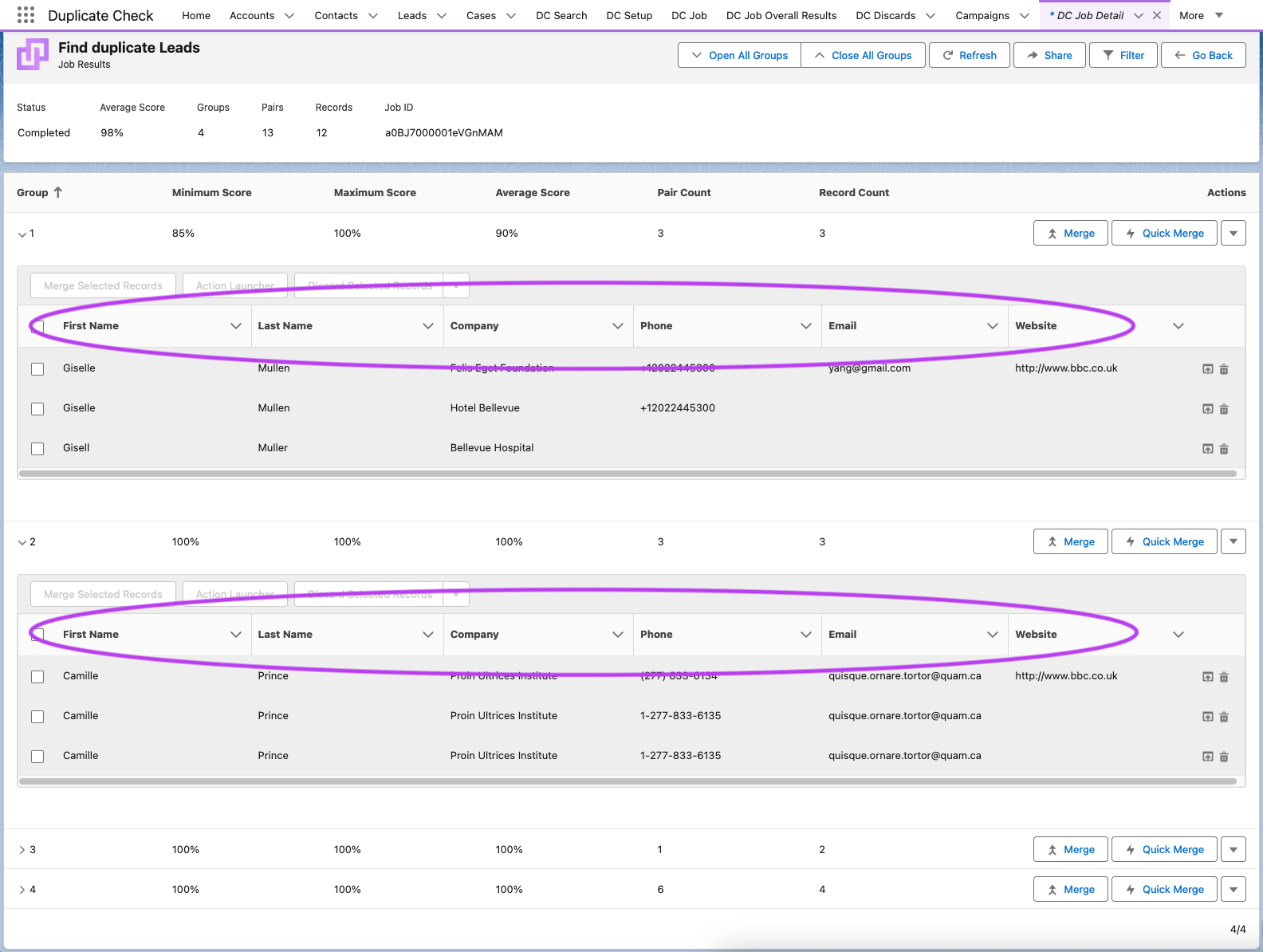This screenshot has height=952, width=1263.
Task: Delete the Giselle Mullen Hotel Bellevue row
Action: pos(1224,409)
